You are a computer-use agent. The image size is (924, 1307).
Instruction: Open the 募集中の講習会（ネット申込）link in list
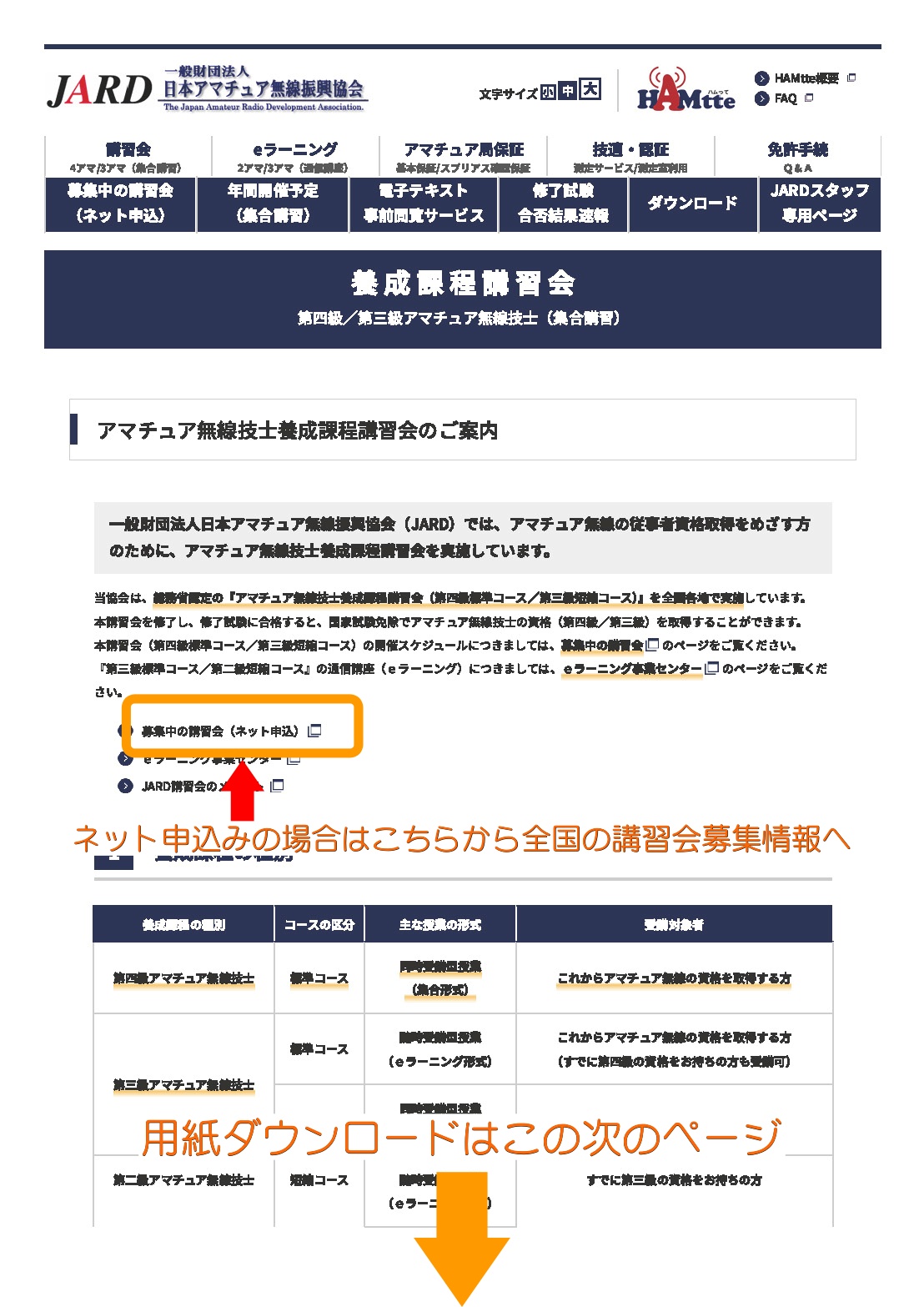(219, 731)
